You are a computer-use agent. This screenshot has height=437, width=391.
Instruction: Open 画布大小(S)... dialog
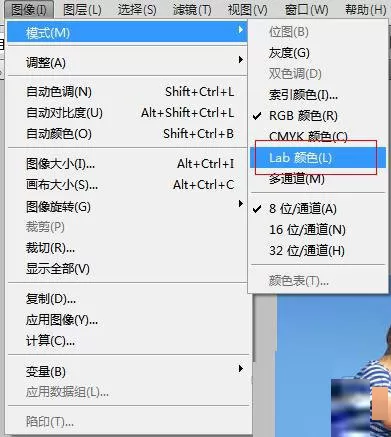127,185
